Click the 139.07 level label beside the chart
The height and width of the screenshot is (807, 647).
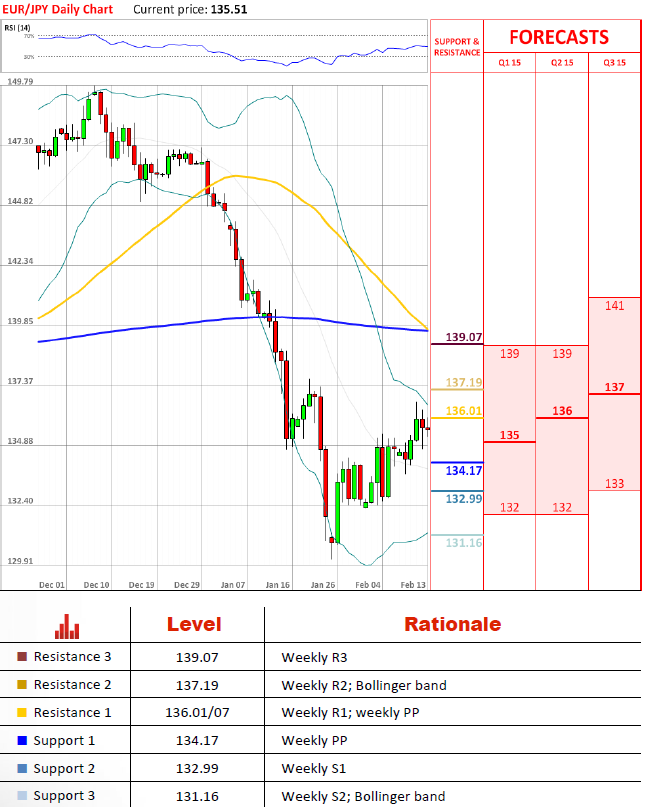(x=464, y=337)
